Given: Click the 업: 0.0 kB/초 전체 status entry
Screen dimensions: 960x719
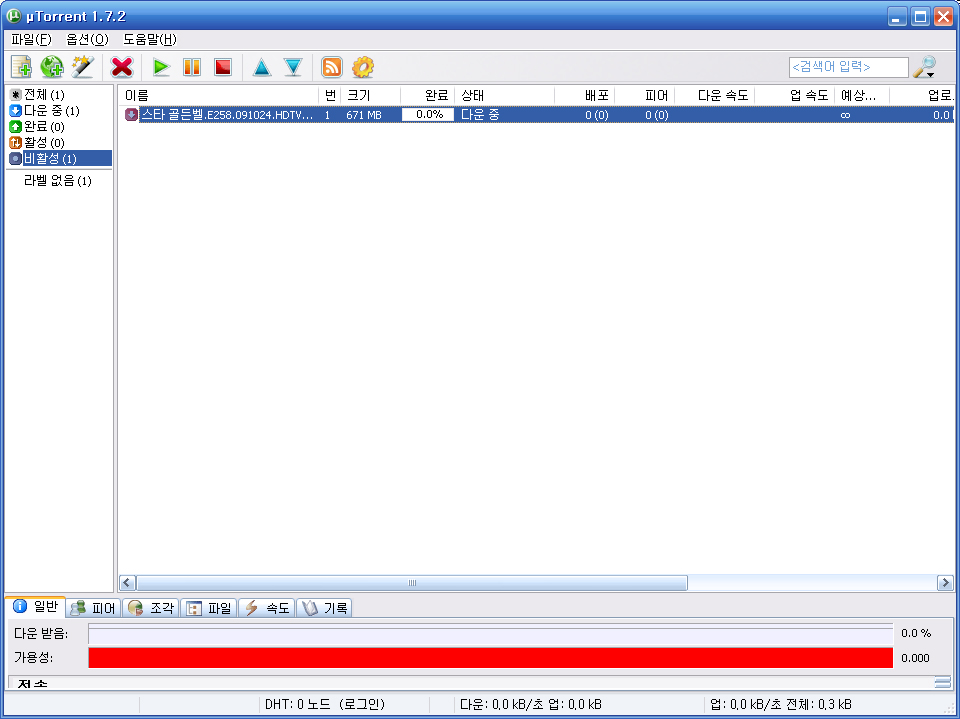Looking at the screenshot, I should [x=781, y=704].
